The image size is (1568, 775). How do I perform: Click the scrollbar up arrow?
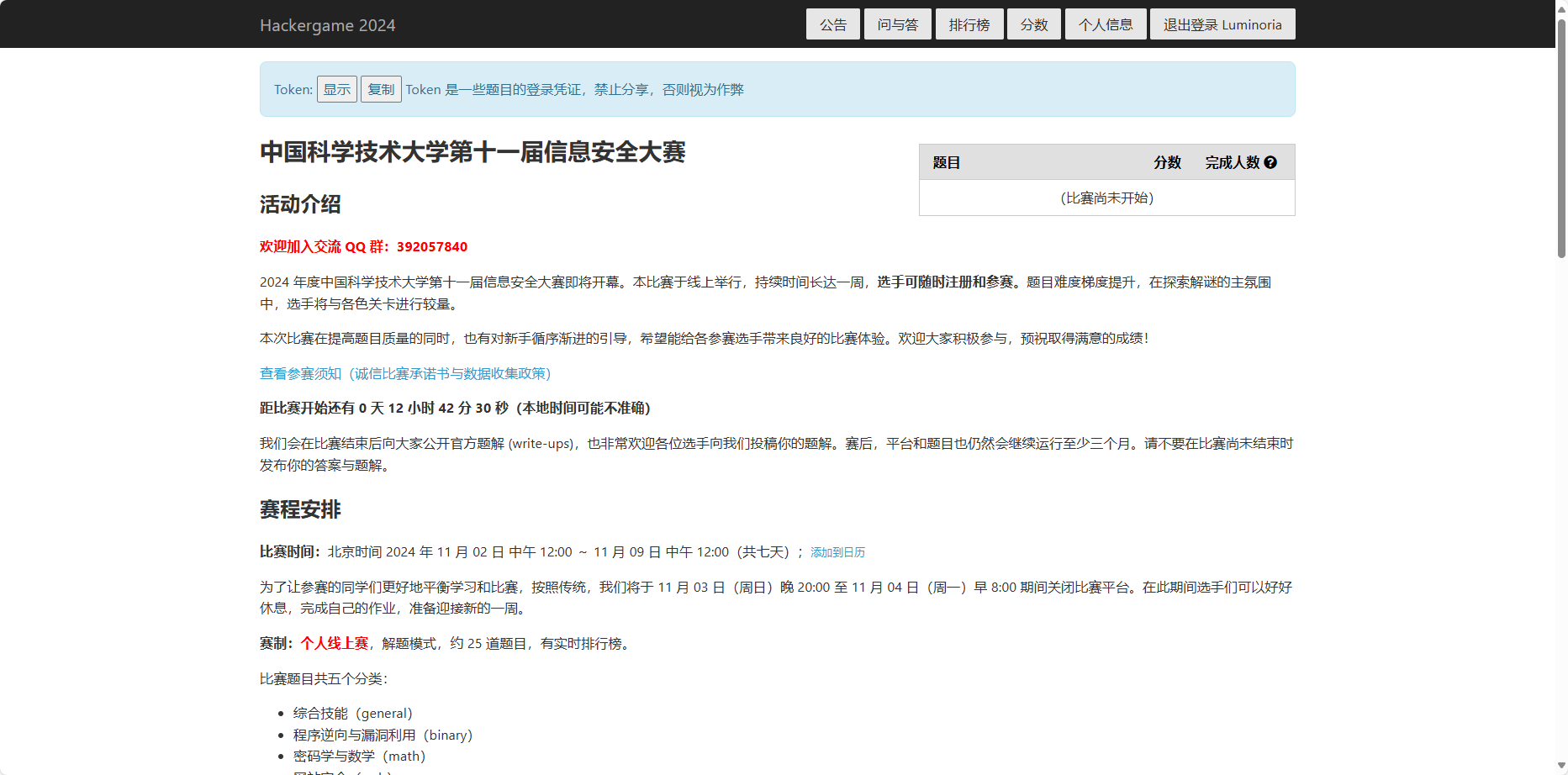coord(1560,8)
